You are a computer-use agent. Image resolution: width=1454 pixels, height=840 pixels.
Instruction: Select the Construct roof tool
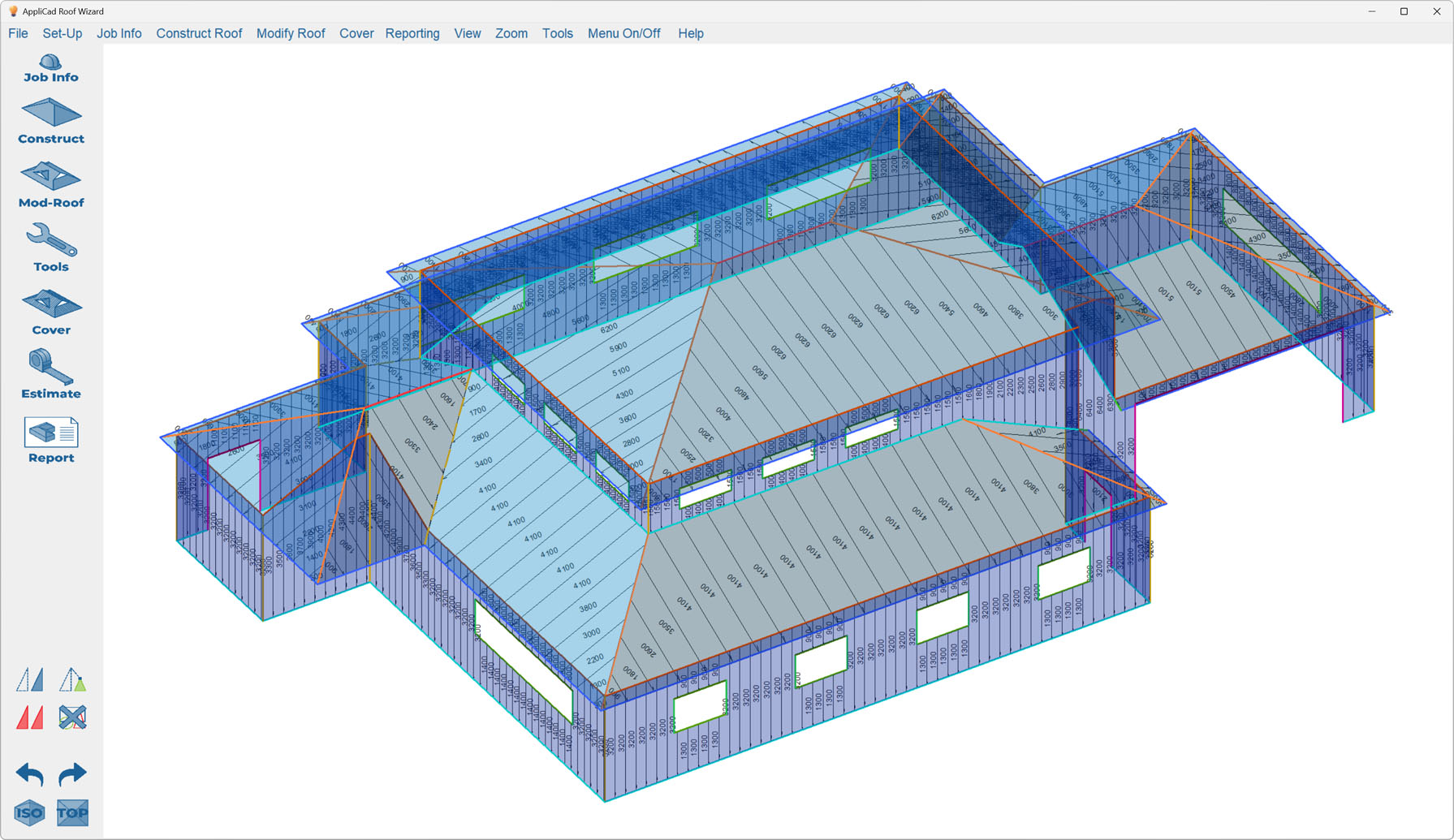[x=50, y=120]
